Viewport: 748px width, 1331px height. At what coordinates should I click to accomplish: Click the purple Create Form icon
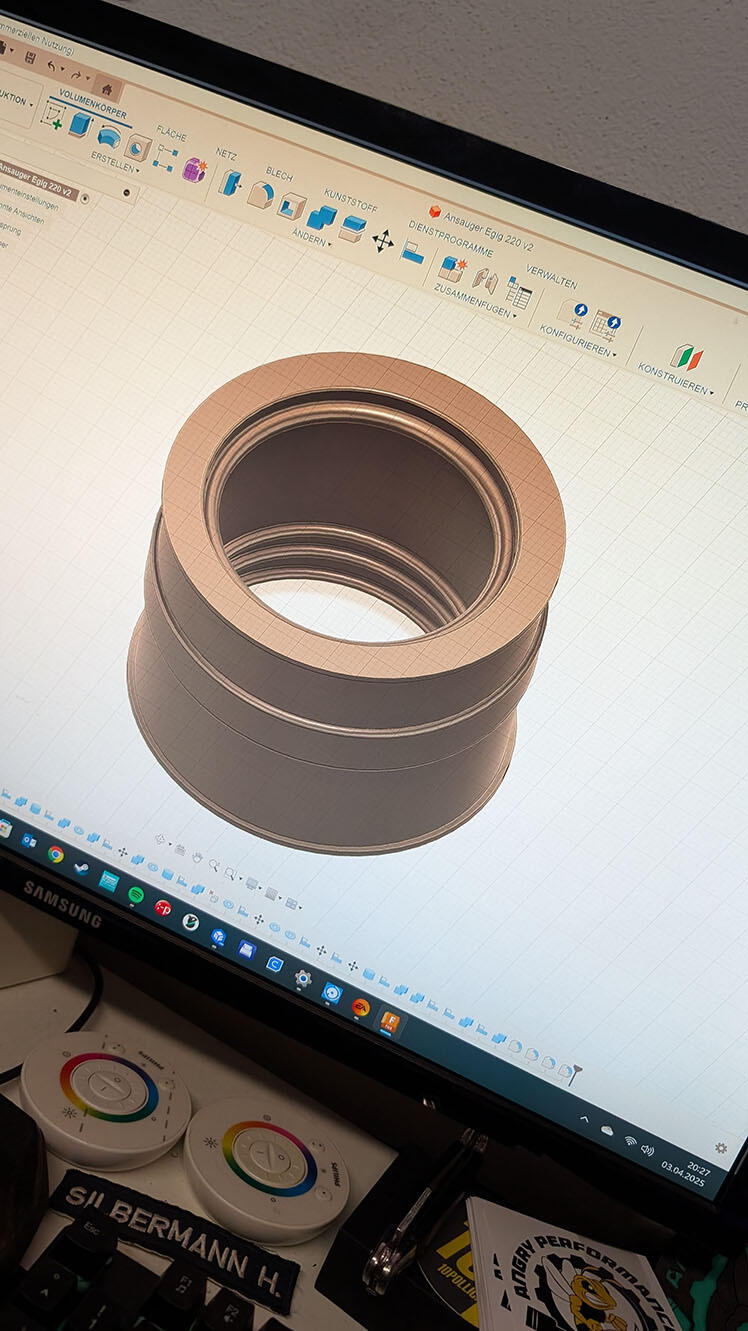tap(194, 169)
